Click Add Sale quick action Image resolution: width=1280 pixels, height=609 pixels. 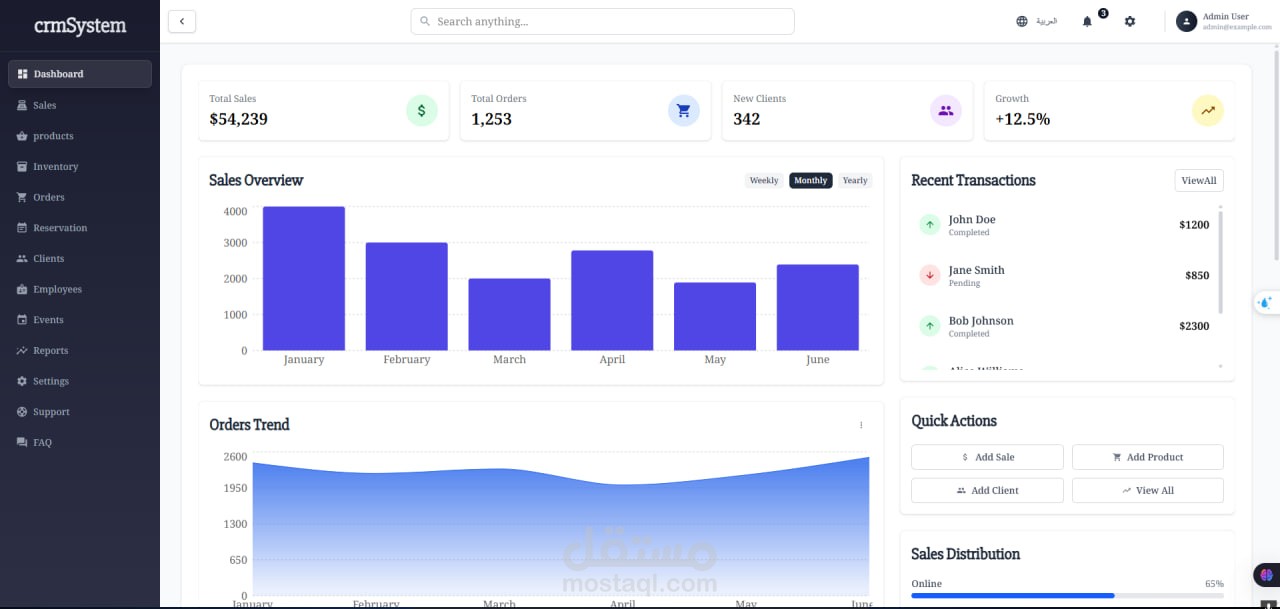pos(987,457)
